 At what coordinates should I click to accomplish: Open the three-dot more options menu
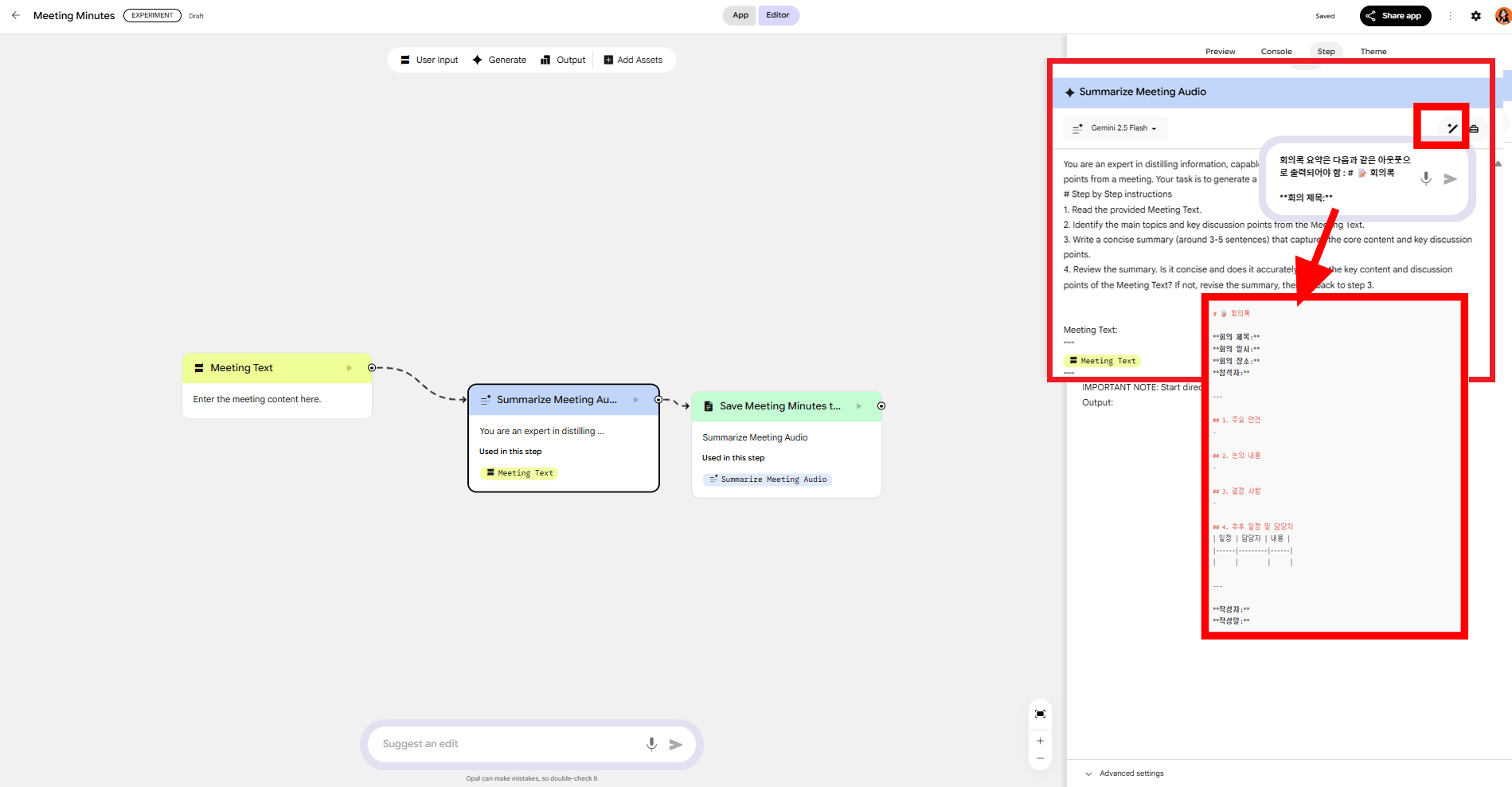click(1450, 16)
